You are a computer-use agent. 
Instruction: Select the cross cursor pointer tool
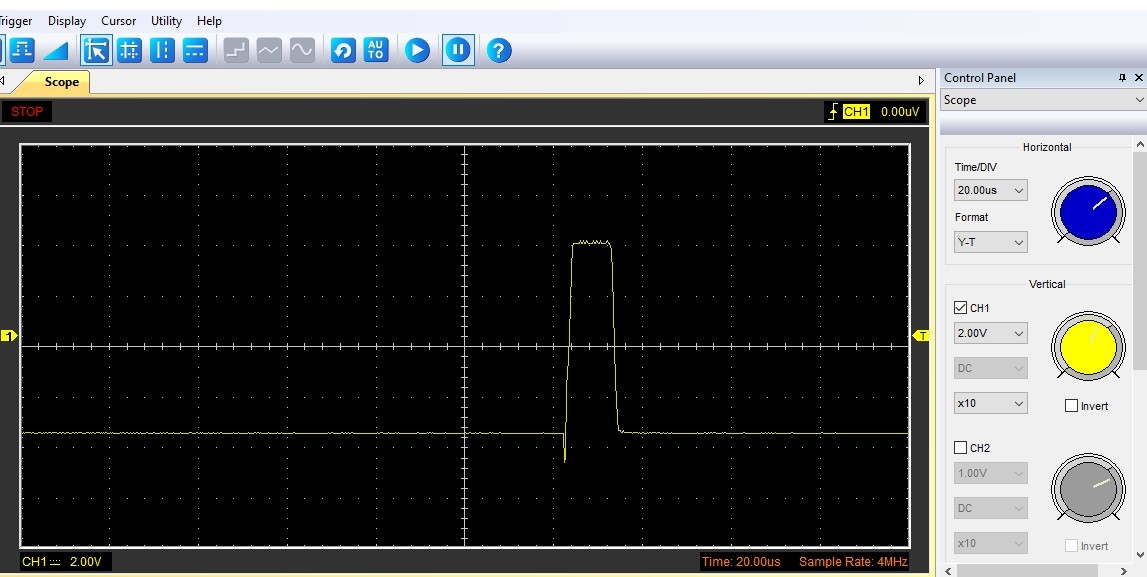click(97, 50)
